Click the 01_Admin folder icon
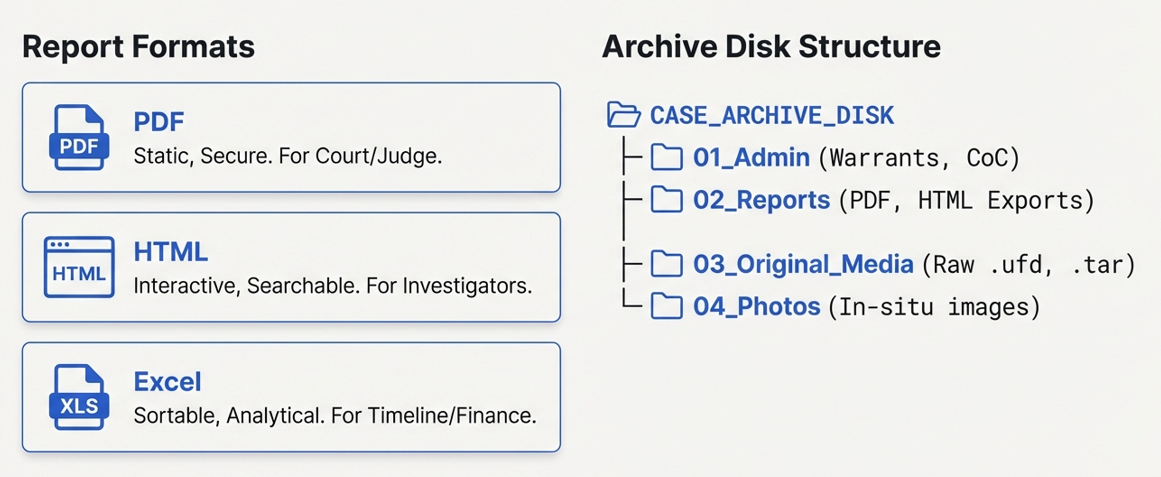The image size is (1161, 477). click(x=667, y=157)
